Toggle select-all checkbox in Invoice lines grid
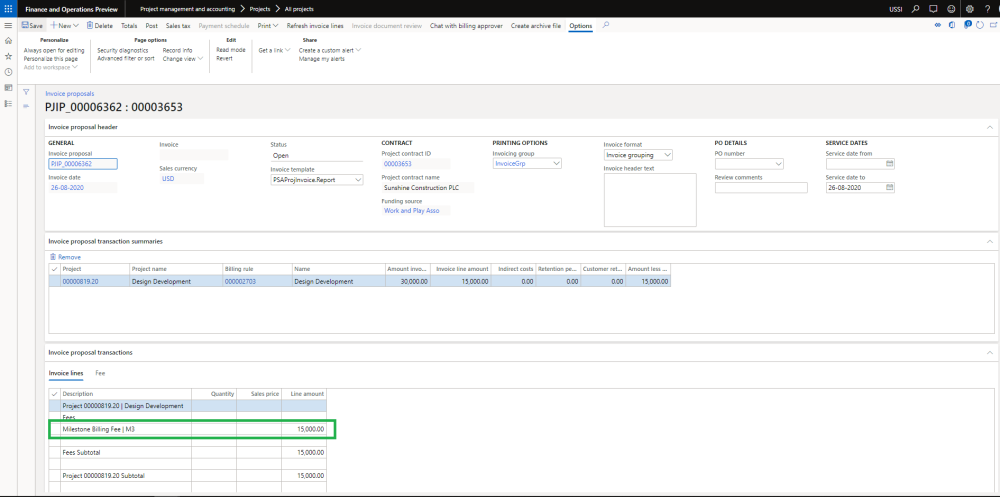The image size is (1000, 497). tap(54, 394)
